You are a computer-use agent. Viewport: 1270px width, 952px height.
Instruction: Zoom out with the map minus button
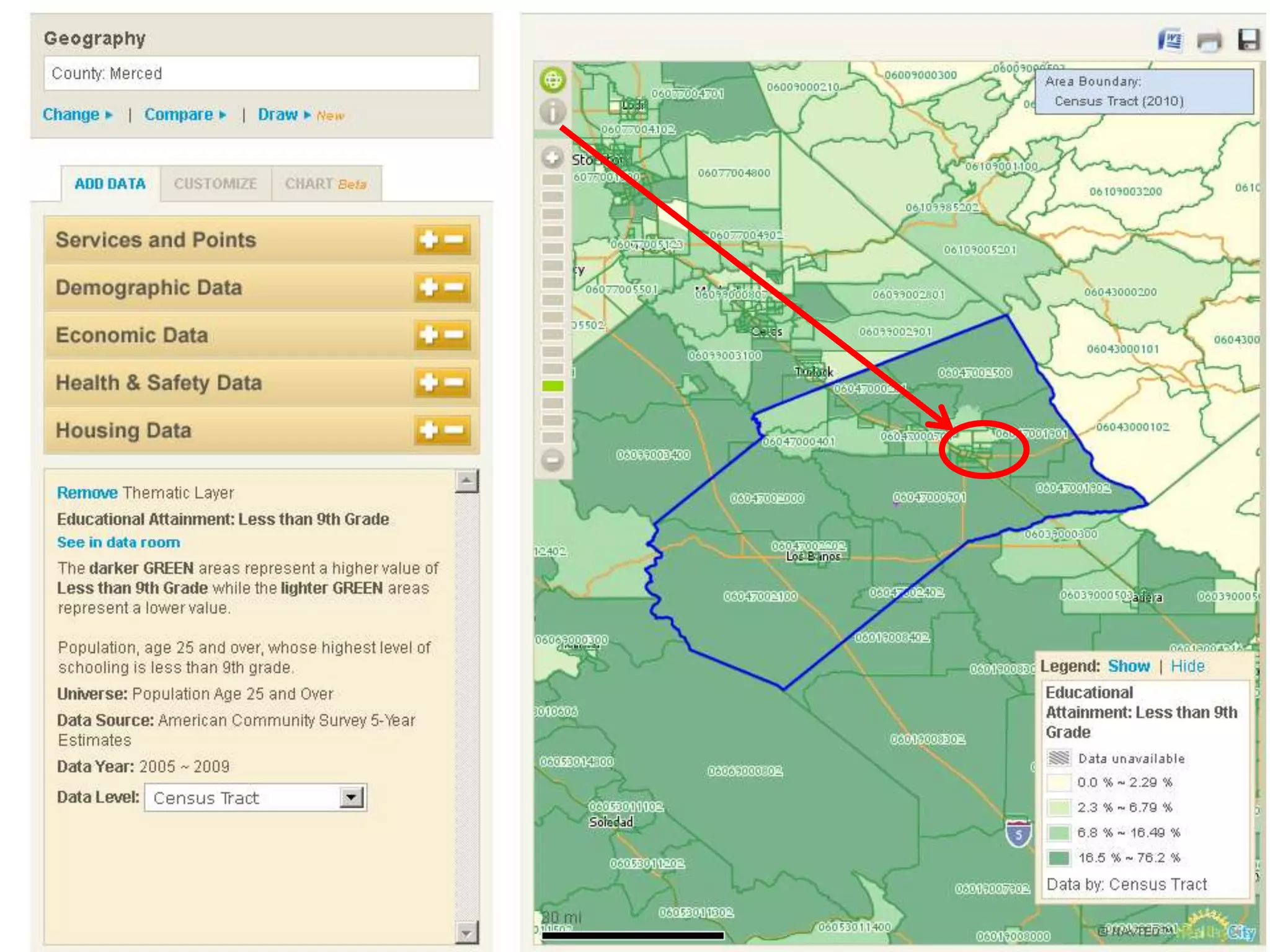552,460
